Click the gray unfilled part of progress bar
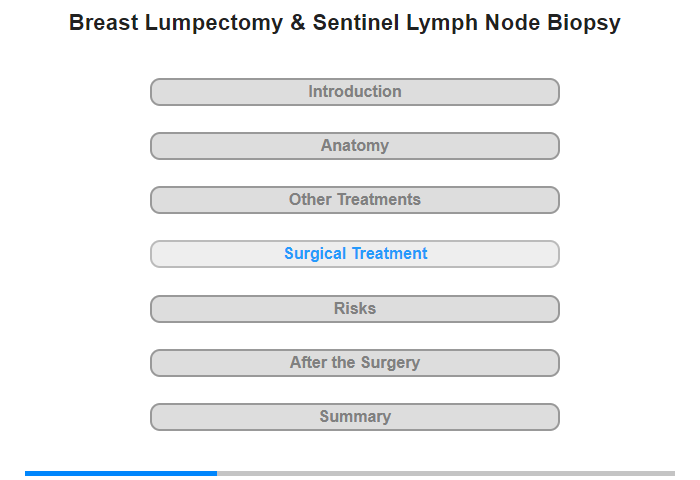The width and height of the screenshot is (700, 480). 445,473
